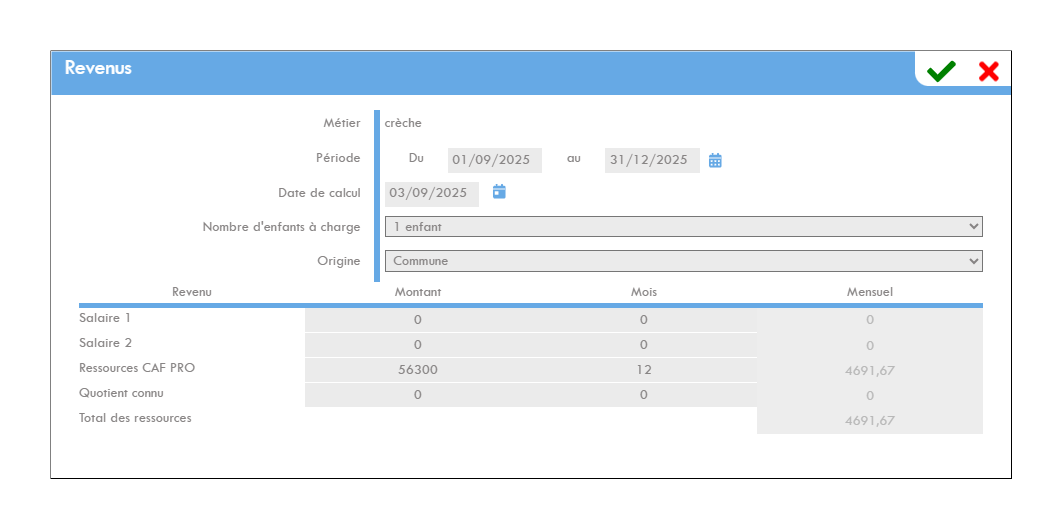Click the Salaire 2 Montant field
The height and width of the screenshot is (529, 1062).
417,345
